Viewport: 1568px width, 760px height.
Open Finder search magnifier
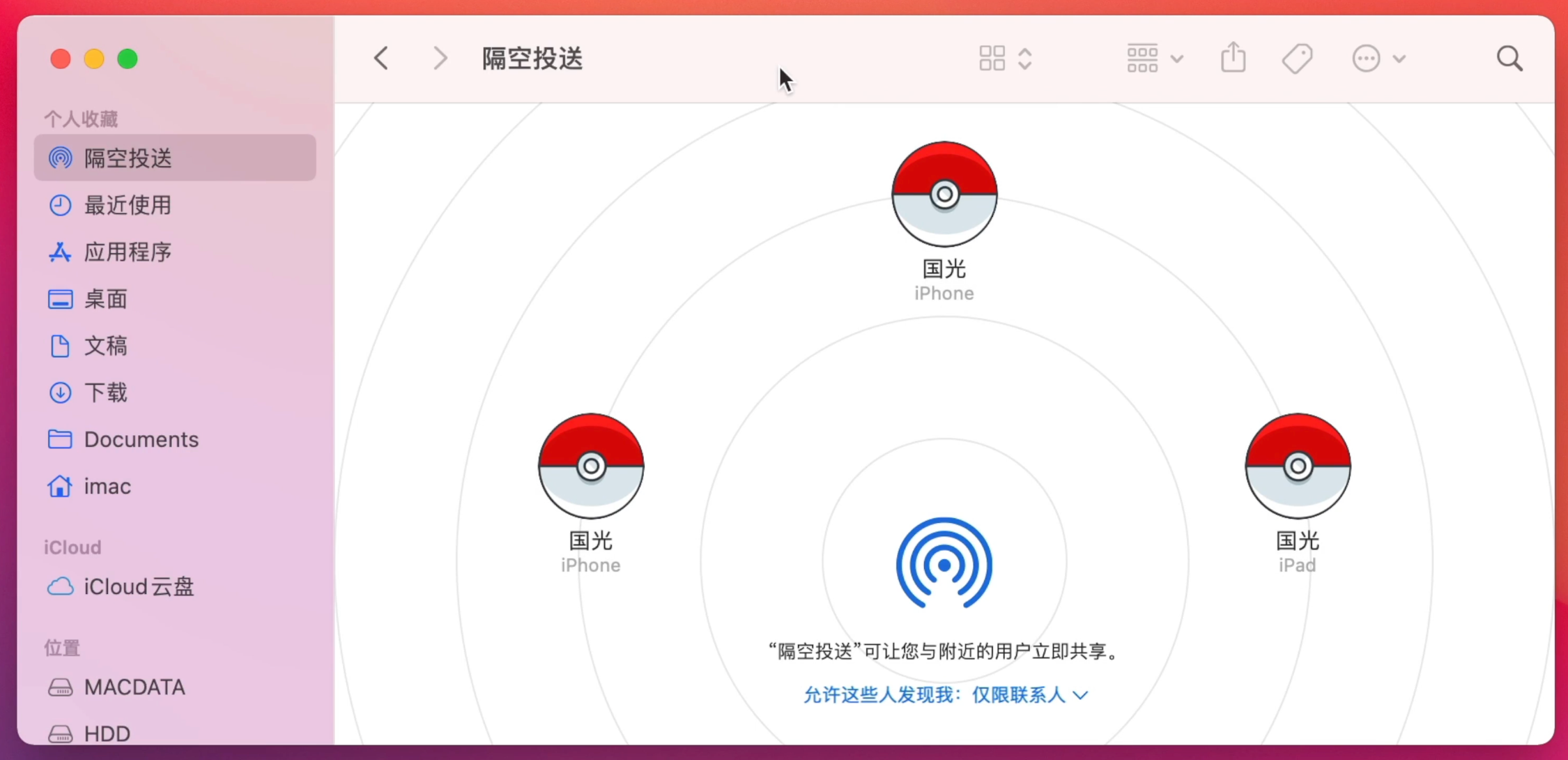1509,59
